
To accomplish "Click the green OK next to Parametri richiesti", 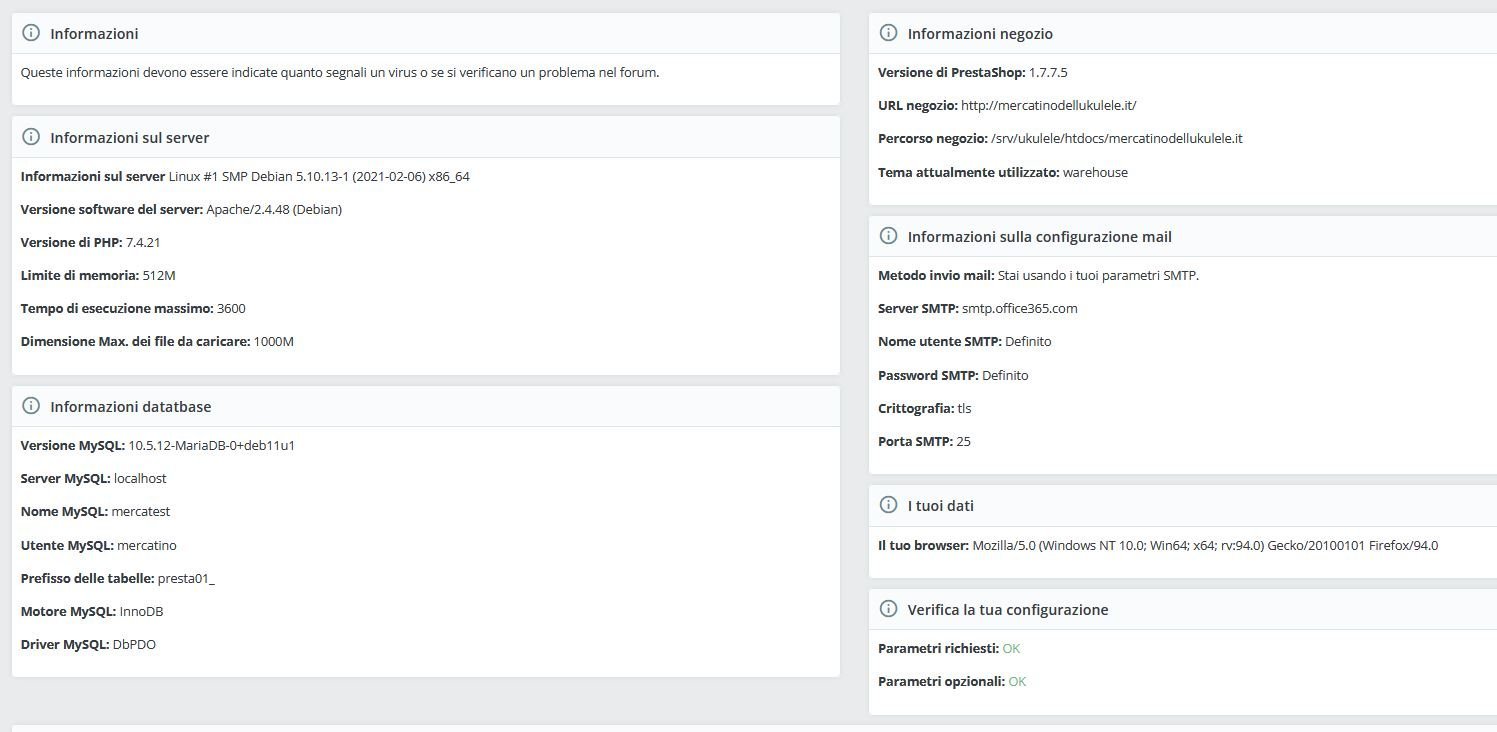I will click(x=1011, y=648).
